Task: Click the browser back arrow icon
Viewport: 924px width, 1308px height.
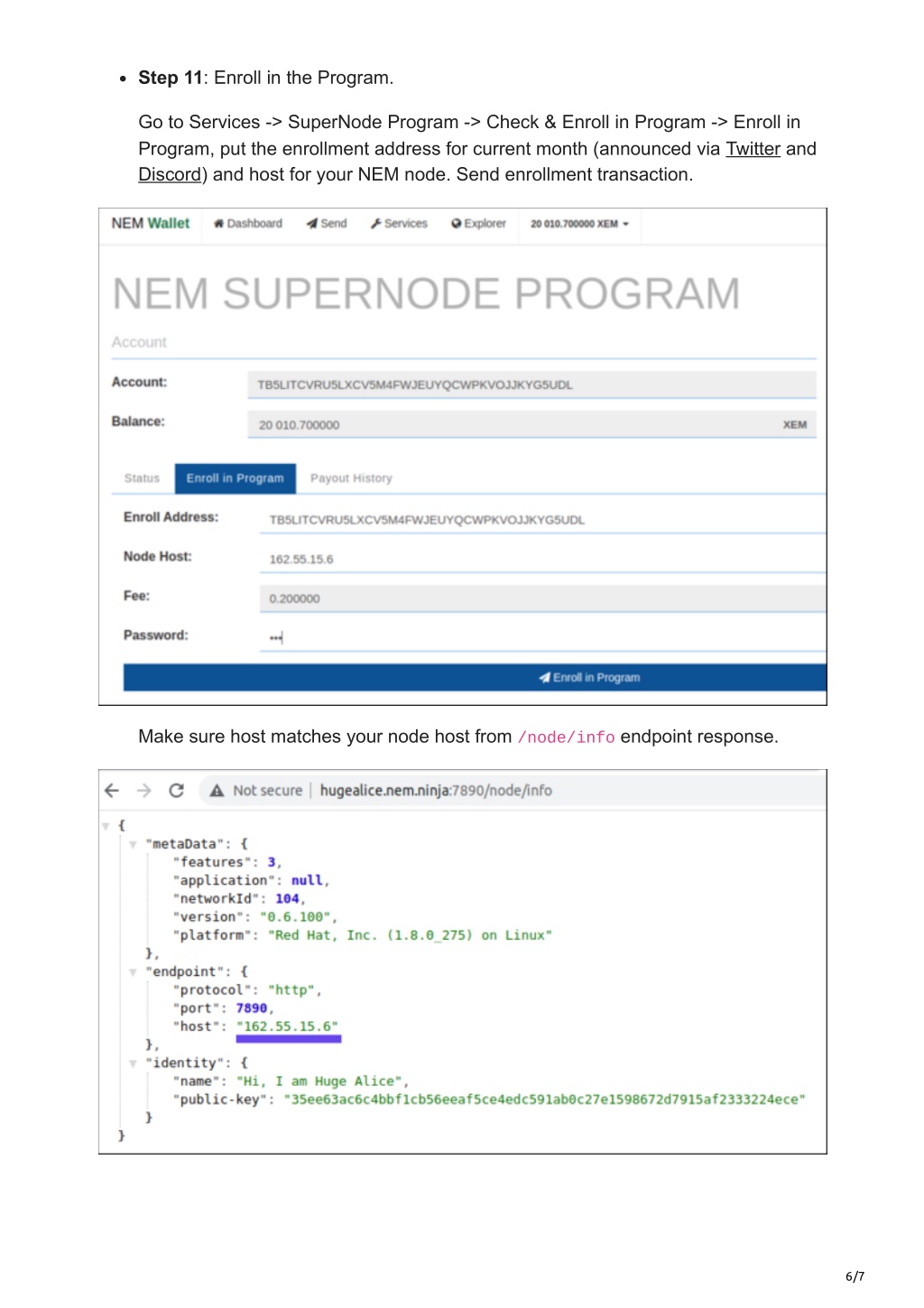Action: coord(112,791)
